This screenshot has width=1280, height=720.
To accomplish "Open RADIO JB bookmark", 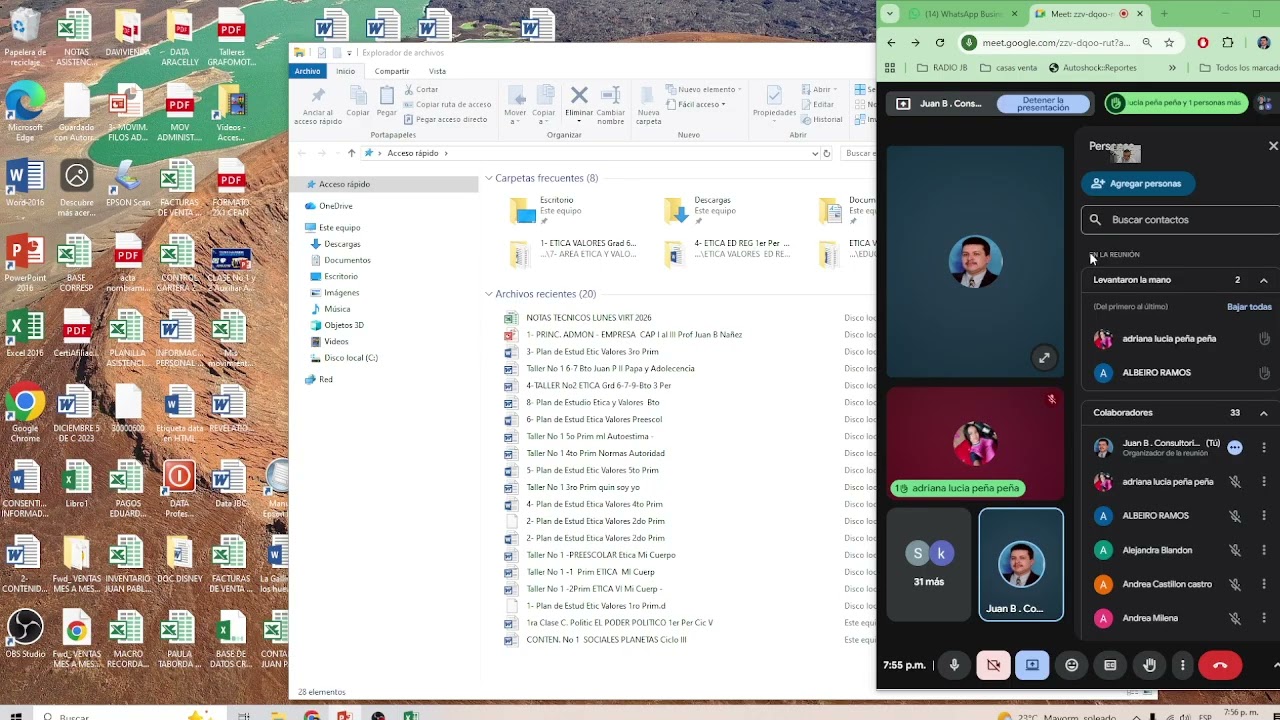I will [941, 68].
